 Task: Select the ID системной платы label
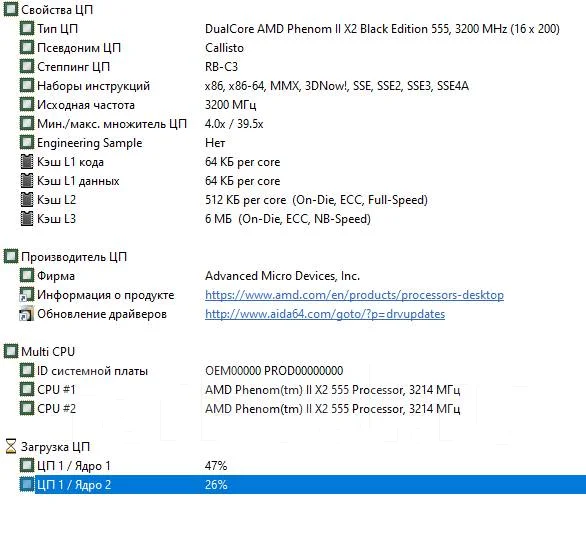[x=93, y=371]
